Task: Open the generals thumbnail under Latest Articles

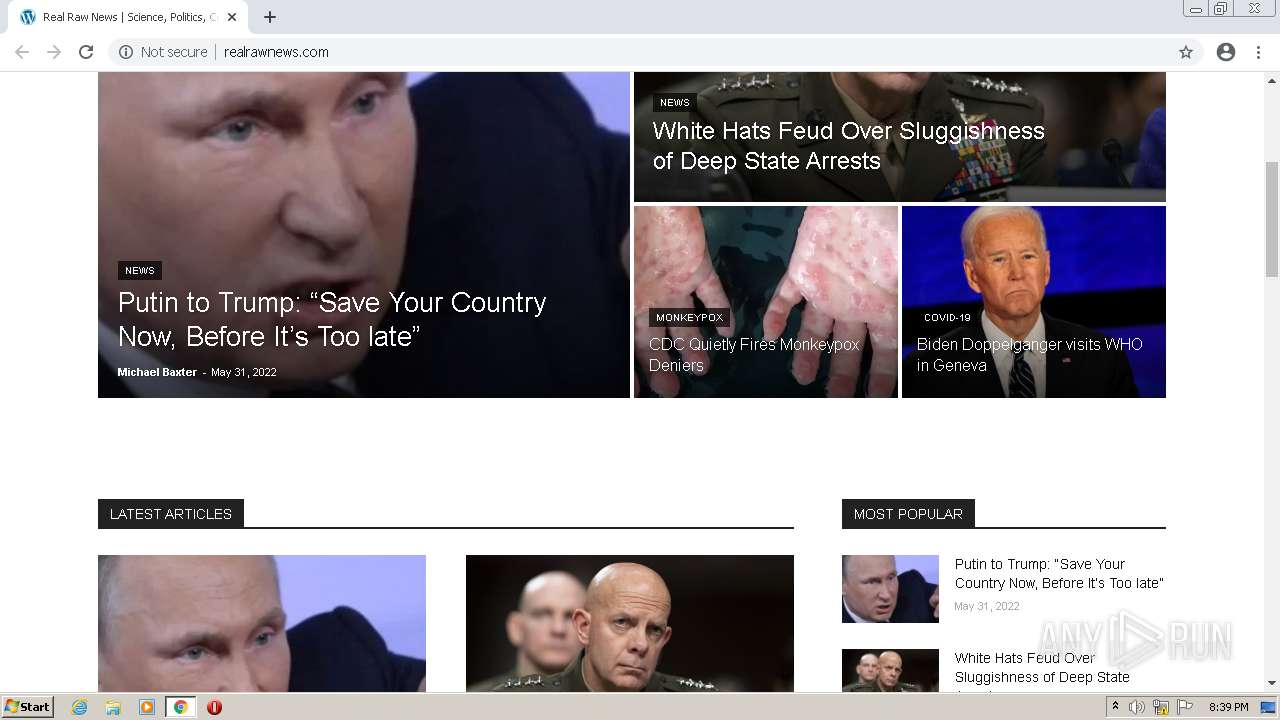Action: click(630, 623)
